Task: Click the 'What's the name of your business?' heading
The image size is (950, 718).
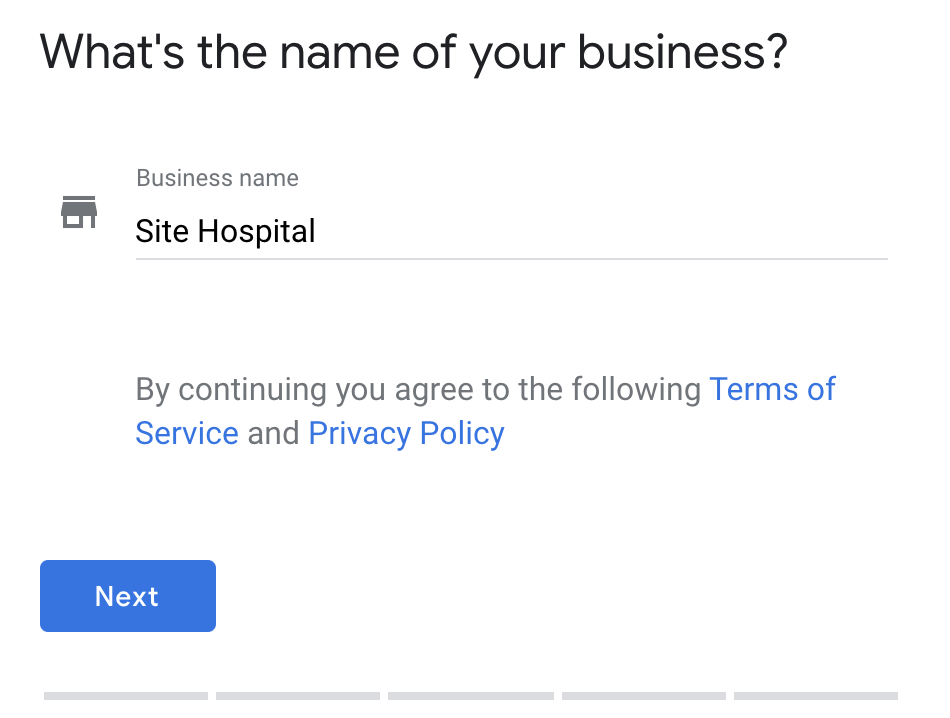Action: point(414,52)
